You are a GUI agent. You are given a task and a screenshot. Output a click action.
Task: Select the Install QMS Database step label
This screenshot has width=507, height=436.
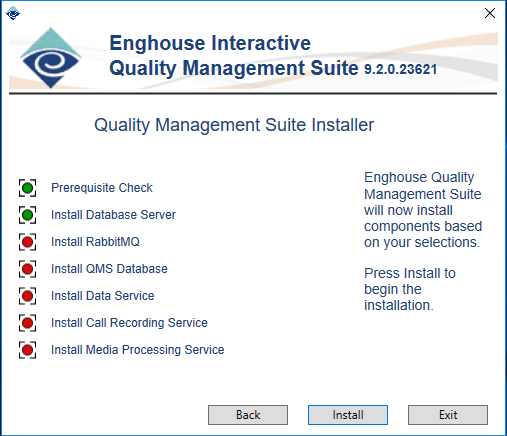tap(109, 269)
